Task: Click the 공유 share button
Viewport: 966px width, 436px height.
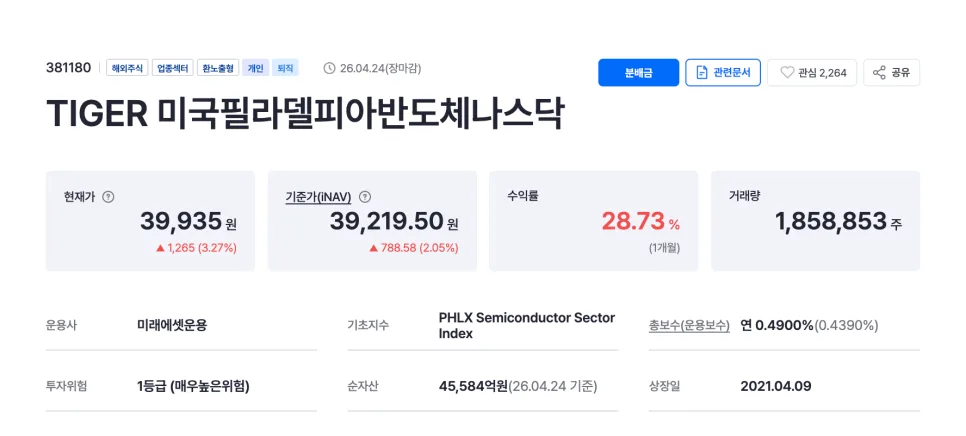Action: 891,73
